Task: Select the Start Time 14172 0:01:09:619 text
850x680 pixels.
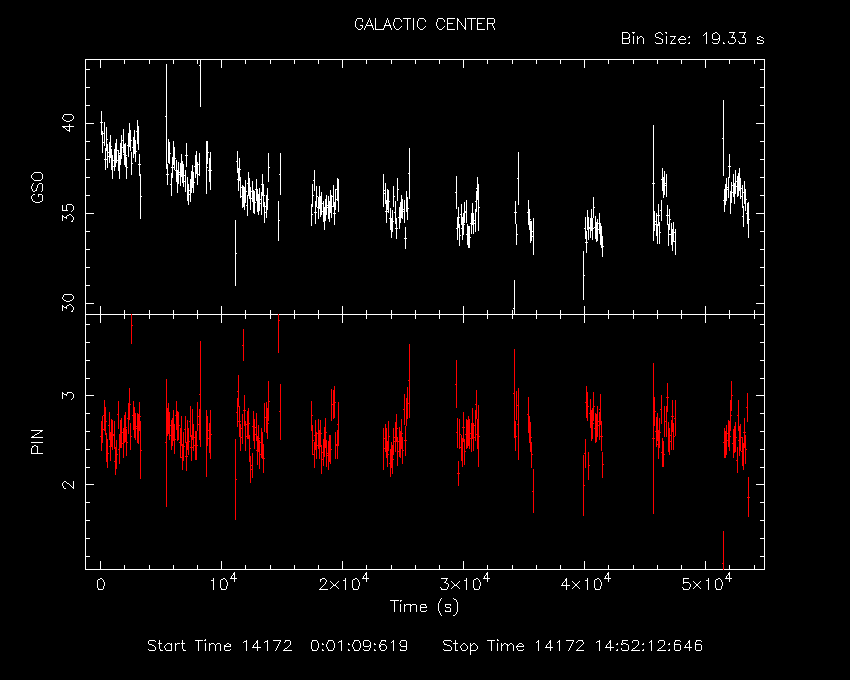Action: click(x=278, y=646)
